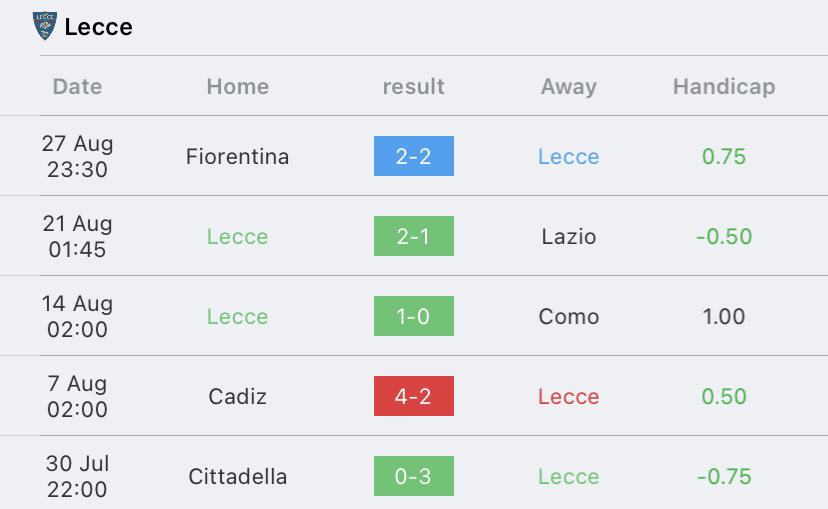
Task: Click the Como away team name
Action: [x=569, y=317]
